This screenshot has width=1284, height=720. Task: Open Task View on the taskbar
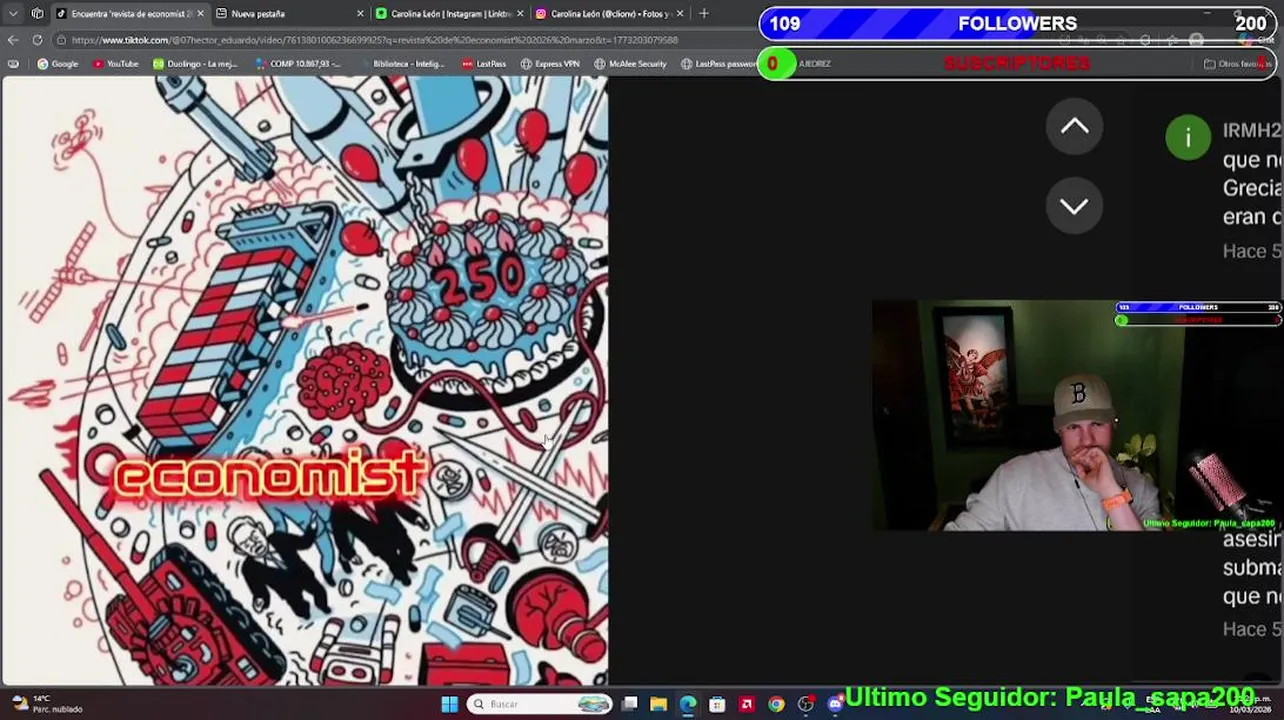point(630,704)
